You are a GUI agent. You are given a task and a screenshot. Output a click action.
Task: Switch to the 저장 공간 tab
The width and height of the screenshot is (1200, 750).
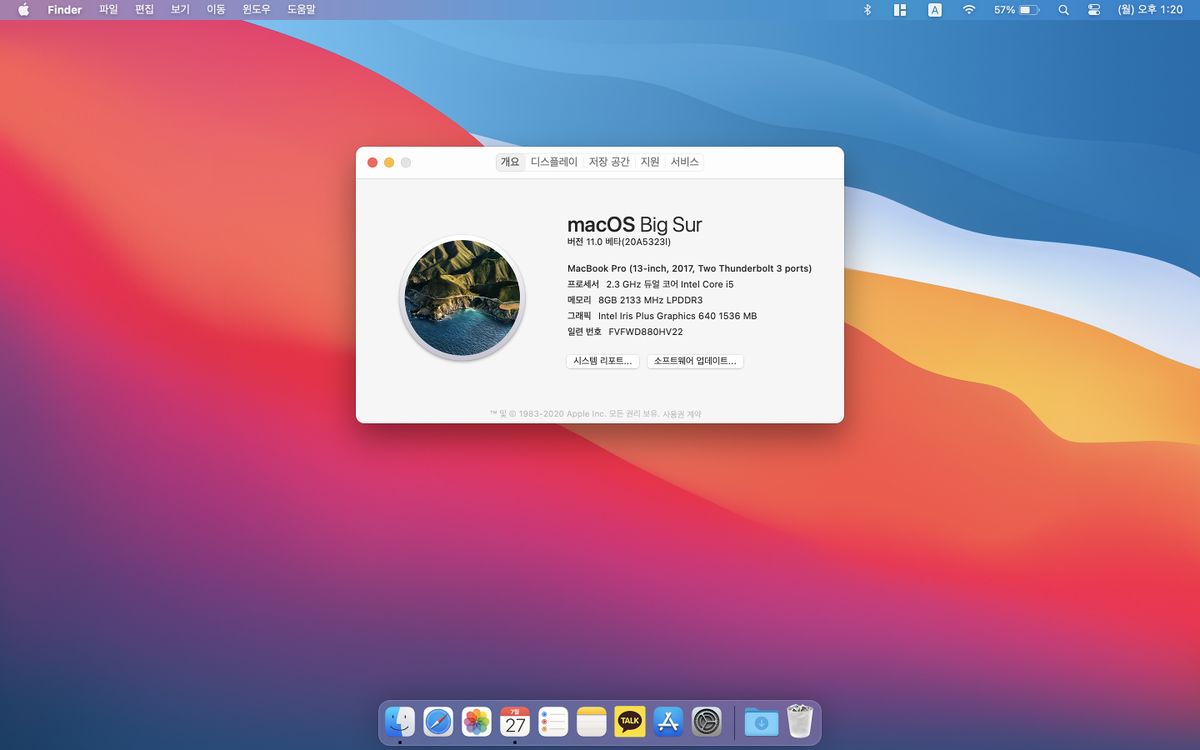(609, 162)
